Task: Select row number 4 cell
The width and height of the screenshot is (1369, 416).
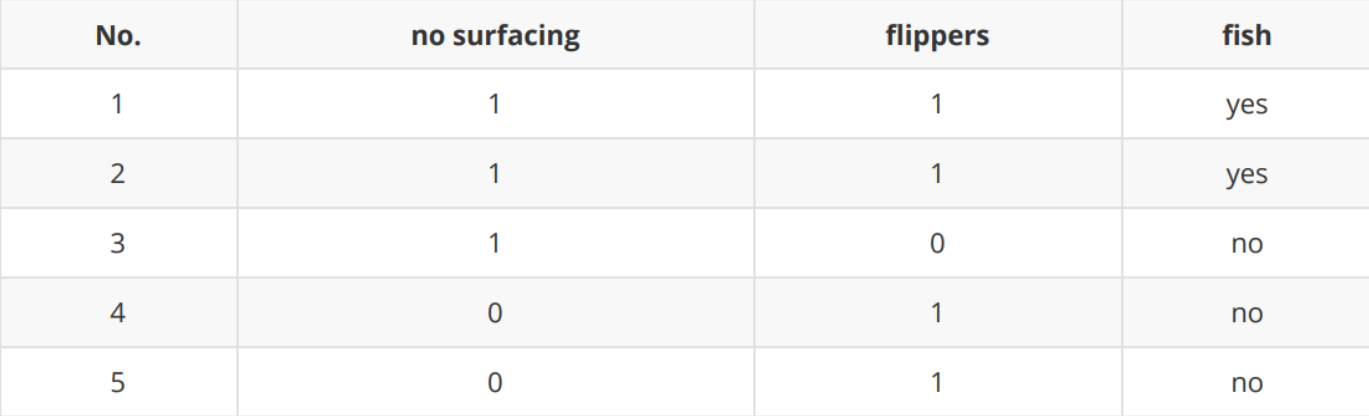Action: pos(118,313)
